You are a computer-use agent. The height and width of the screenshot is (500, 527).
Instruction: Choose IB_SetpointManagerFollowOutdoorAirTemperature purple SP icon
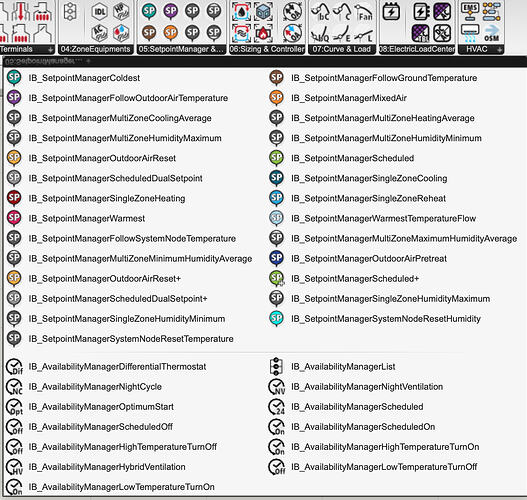click(x=14, y=98)
